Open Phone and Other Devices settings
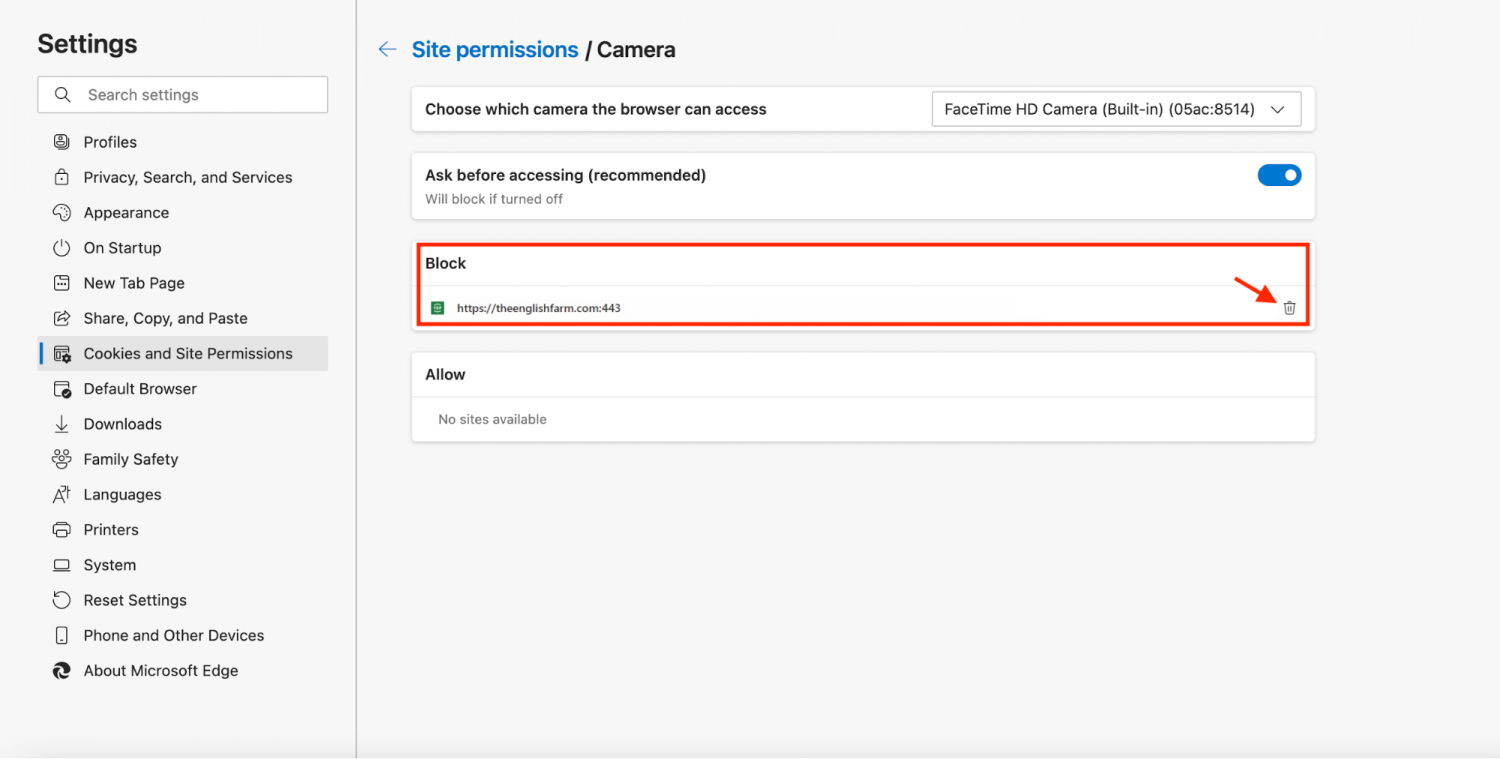This screenshot has width=1500, height=759. [x=173, y=635]
